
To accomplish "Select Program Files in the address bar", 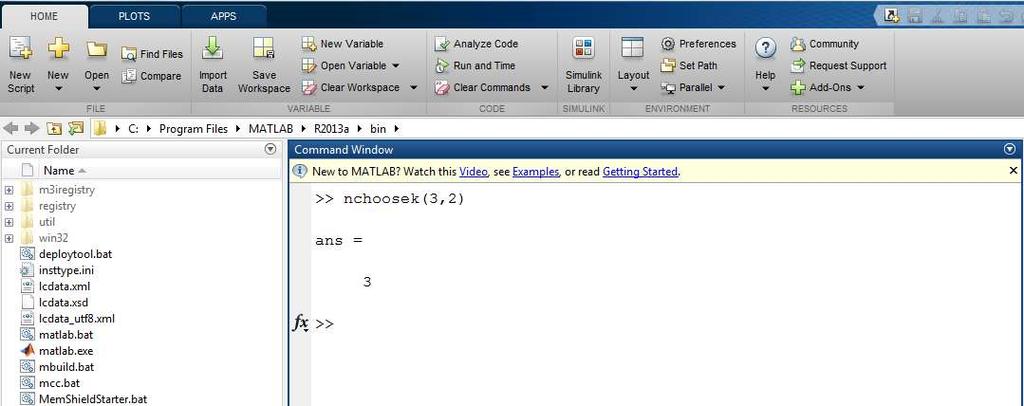I will coord(193,129).
